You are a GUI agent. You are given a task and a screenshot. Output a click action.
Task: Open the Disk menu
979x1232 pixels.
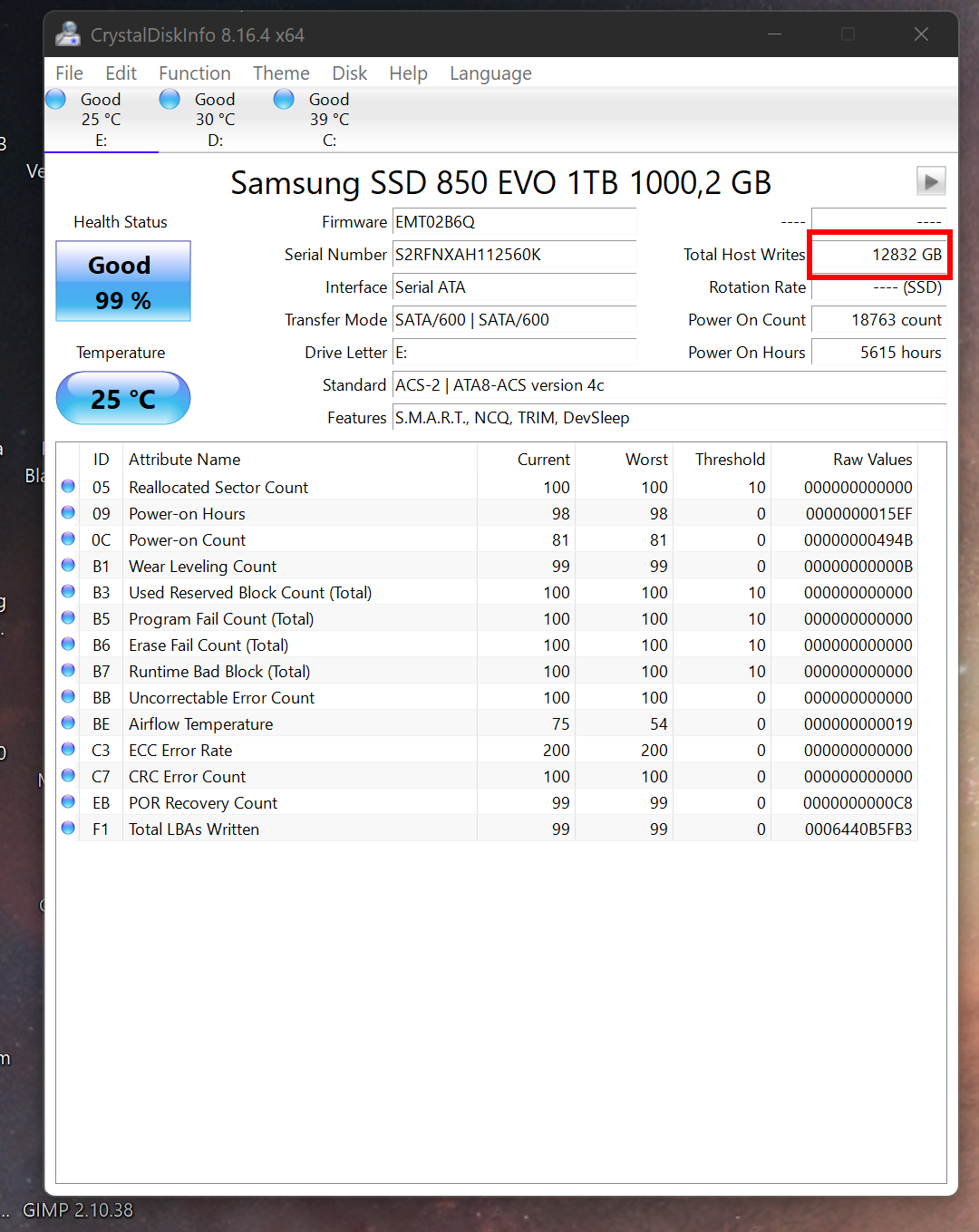click(x=350, y=73)
